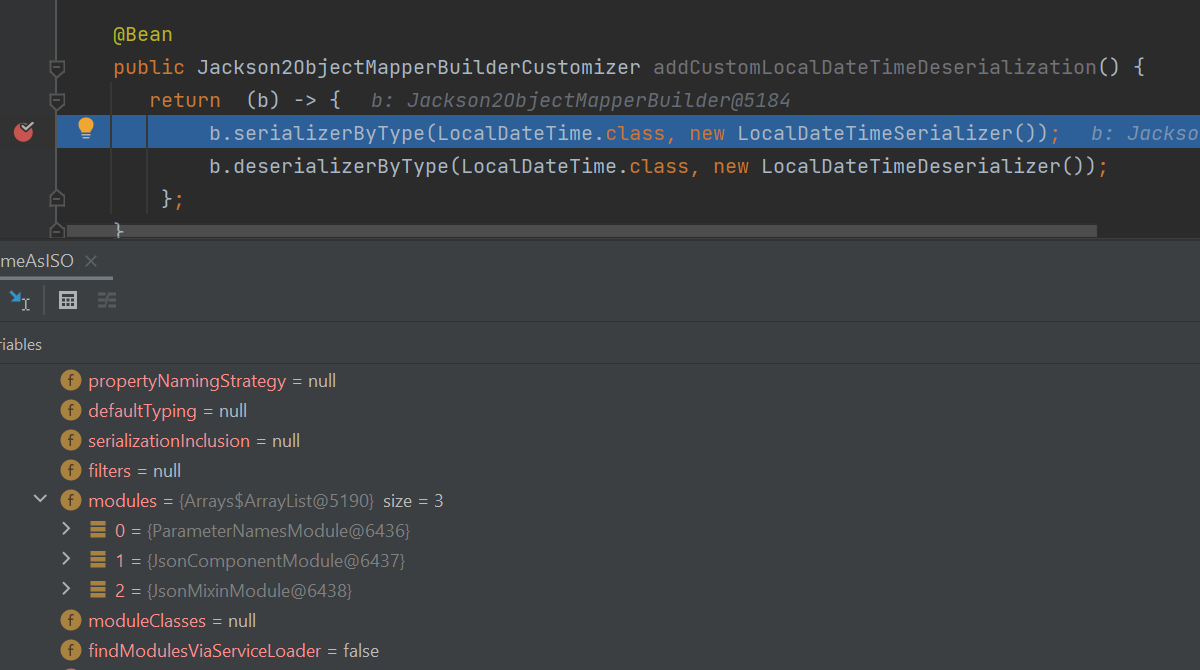Viewport: 1200px width, 670px height.
Task: Click the field icon beside propertyNamingStrategy
Action: click(x=70, y=380)
